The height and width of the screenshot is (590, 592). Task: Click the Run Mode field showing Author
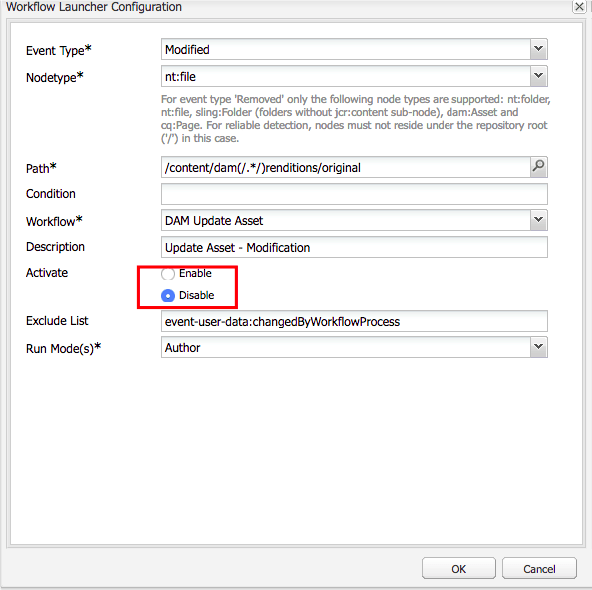click(x=346, y=347)
